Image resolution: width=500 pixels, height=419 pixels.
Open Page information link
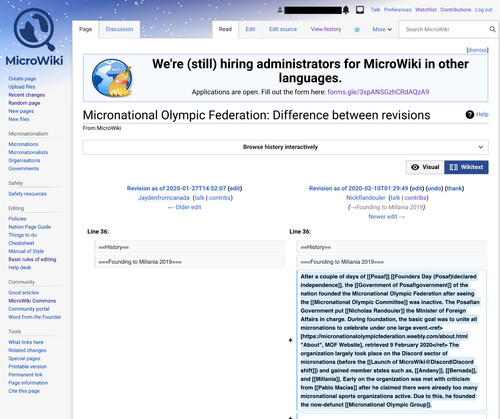tap(28, 383)
